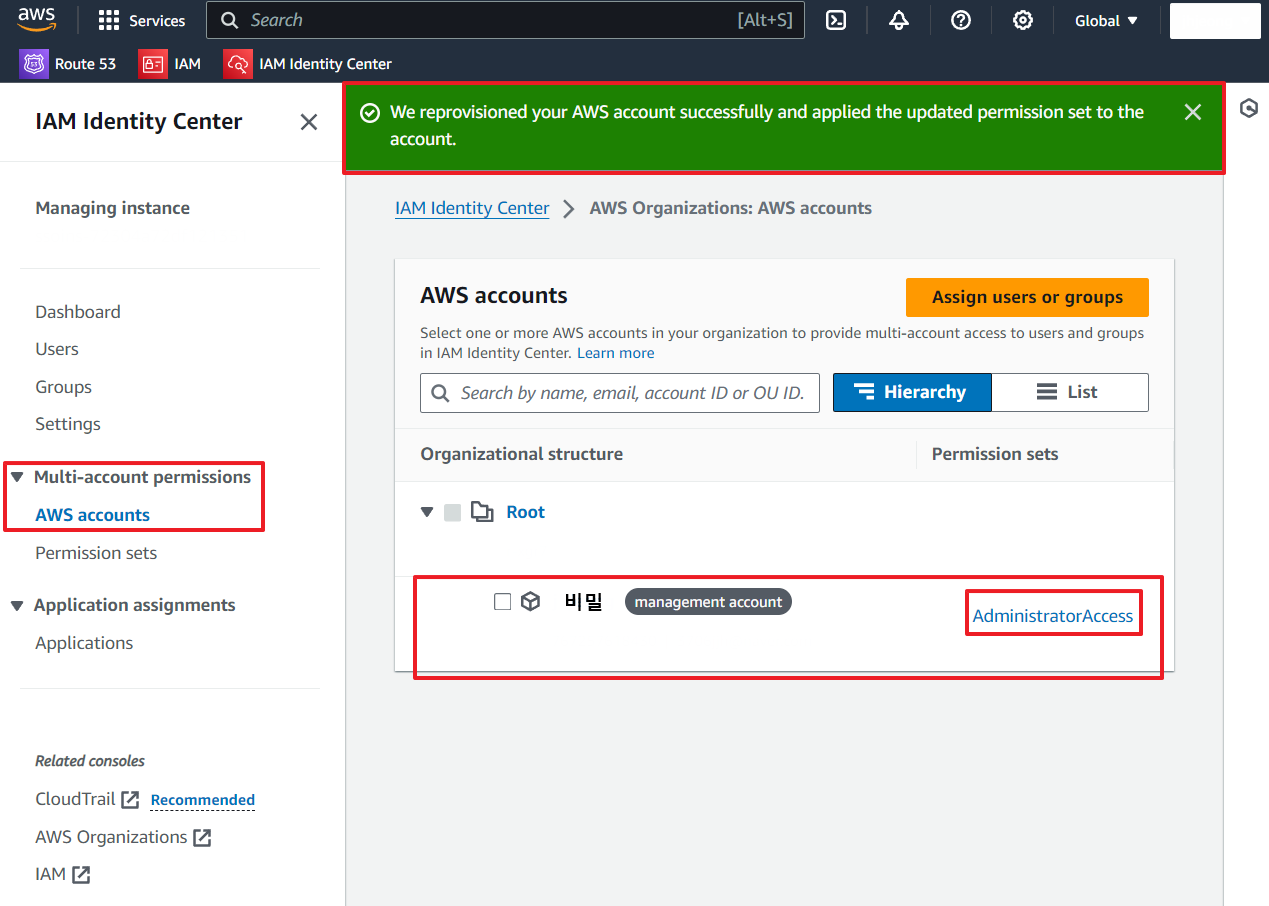1269x906 pixels.
Task: Collapse the Root tree node arrow
Action: click(x=427, y=512)
